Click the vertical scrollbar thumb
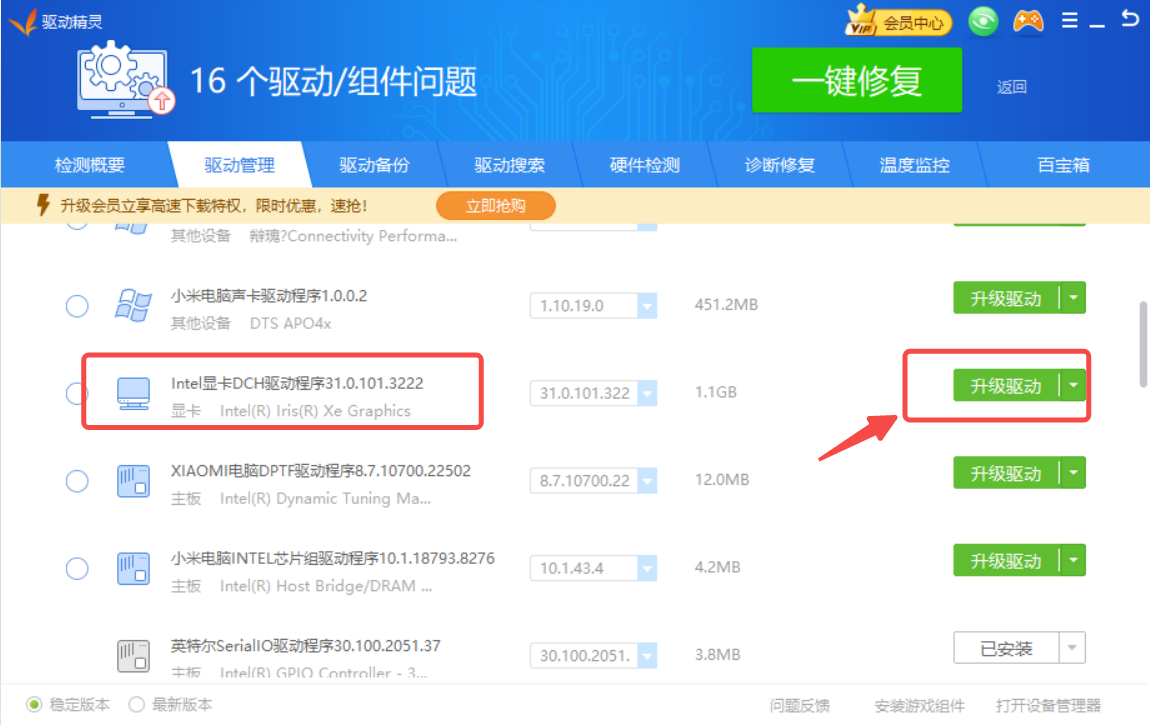Screen dimensions: 1150x725 (x=1143, y=343)
